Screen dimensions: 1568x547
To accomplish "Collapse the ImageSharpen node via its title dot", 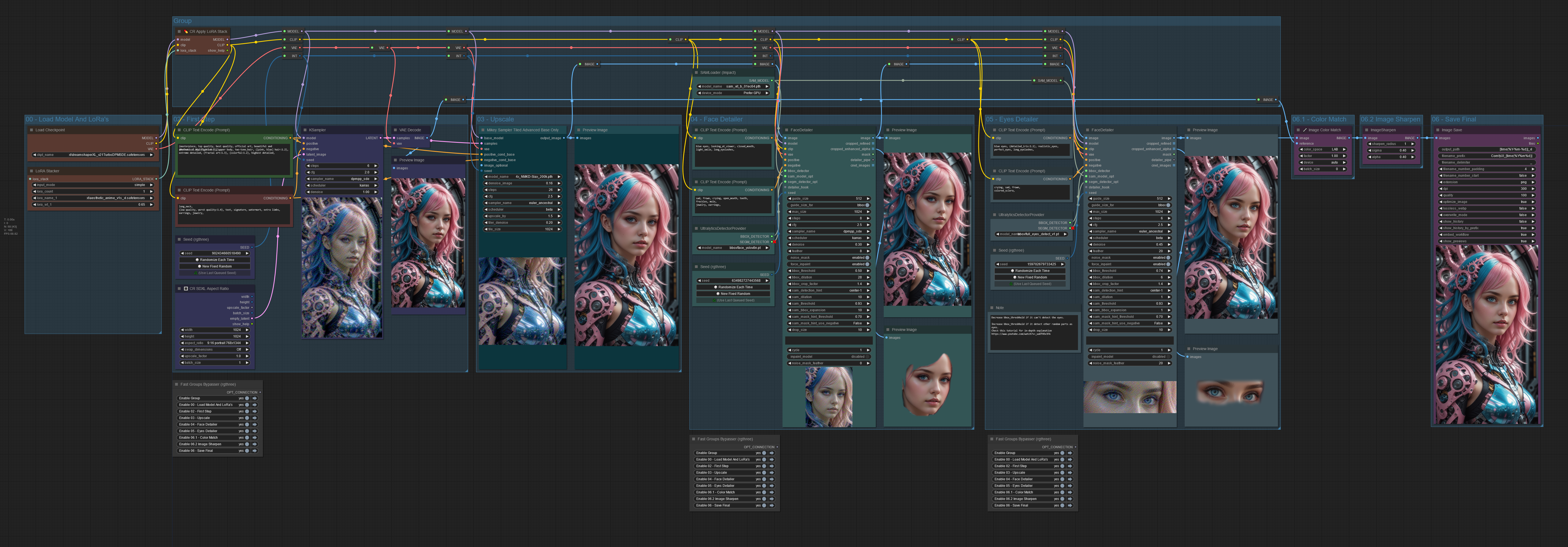I will [x=1367, y=130].
